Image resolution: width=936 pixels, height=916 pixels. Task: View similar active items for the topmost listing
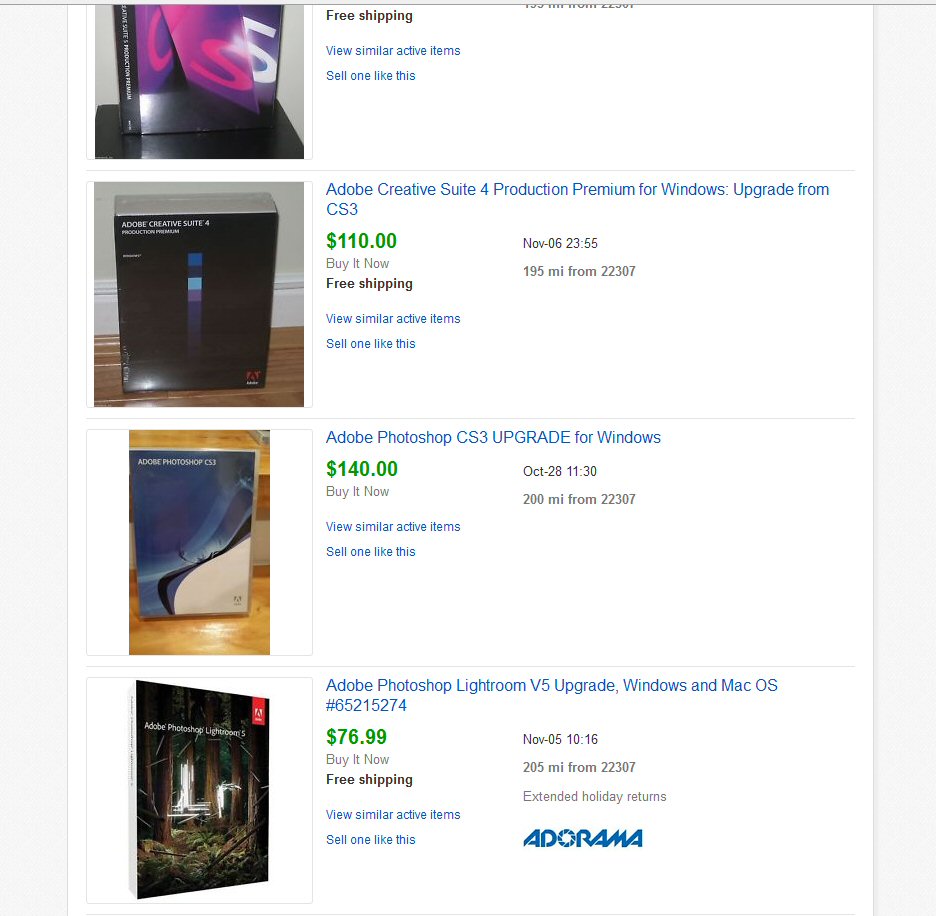(x=393, y=51)
